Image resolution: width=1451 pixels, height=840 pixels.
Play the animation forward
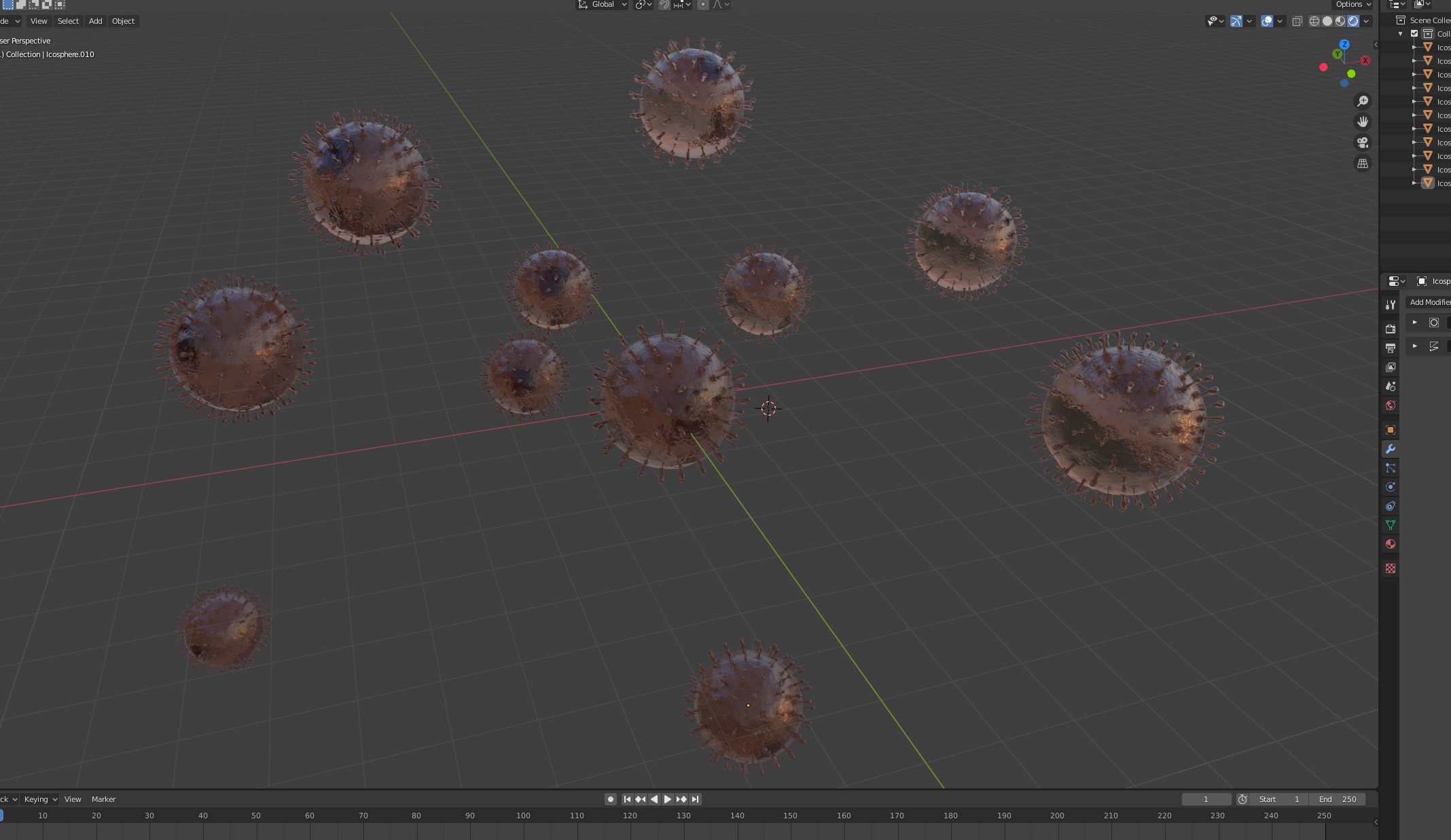pos(668,799)
